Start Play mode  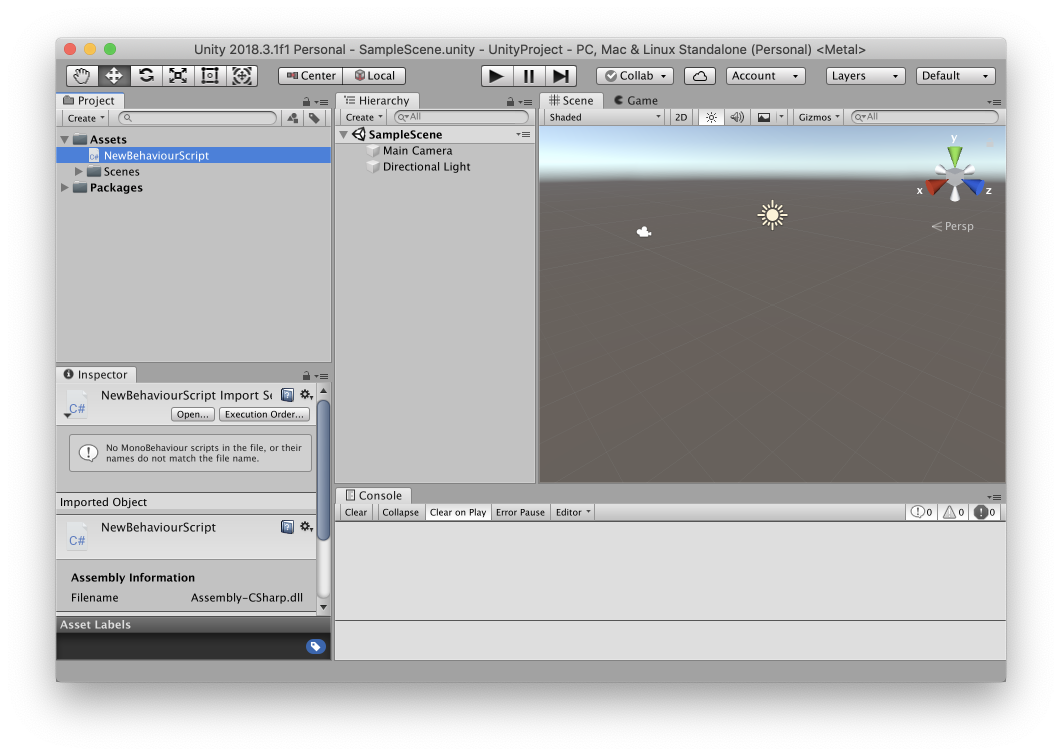pyautogui.click(x=496, y=76)
